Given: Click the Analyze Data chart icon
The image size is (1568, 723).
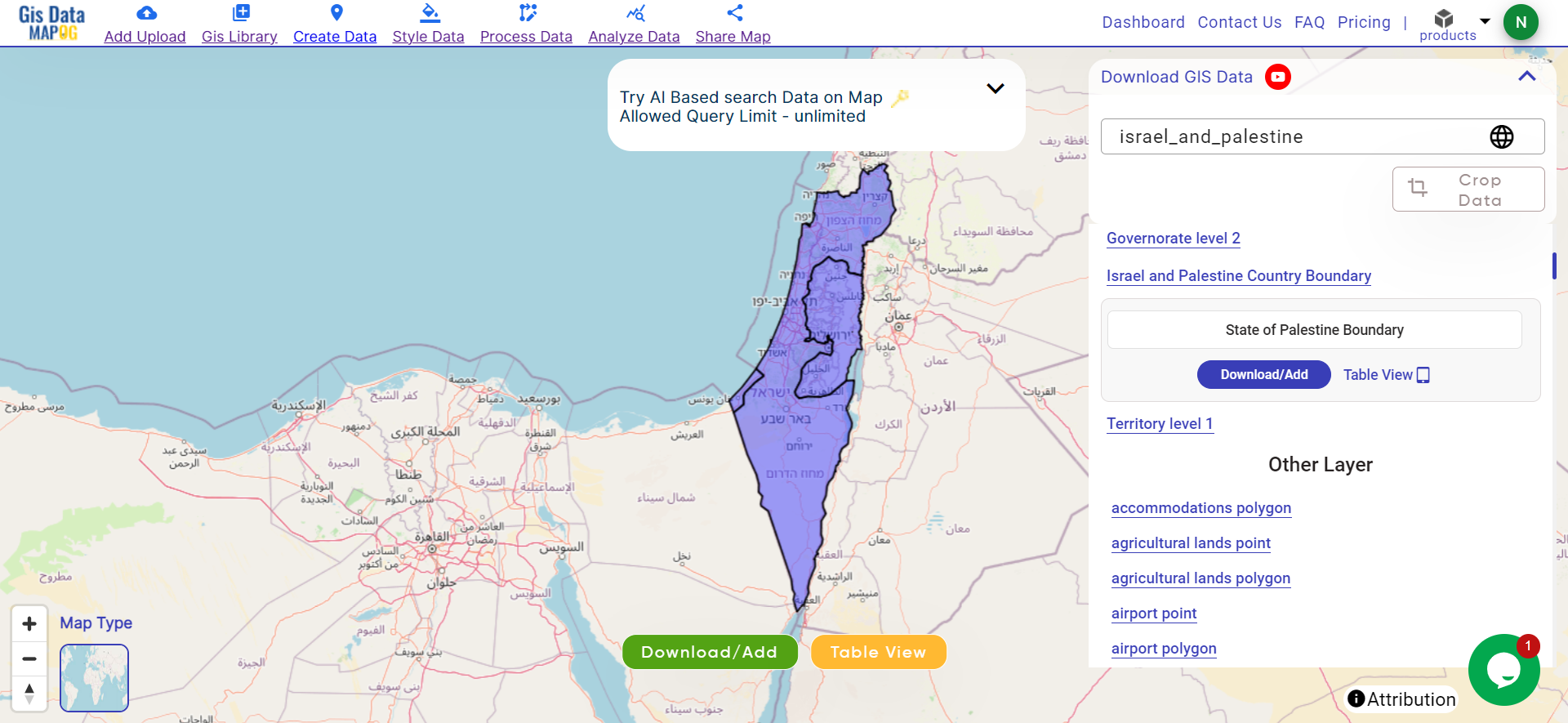Looking at the screenshot, I should pos(635,13).
